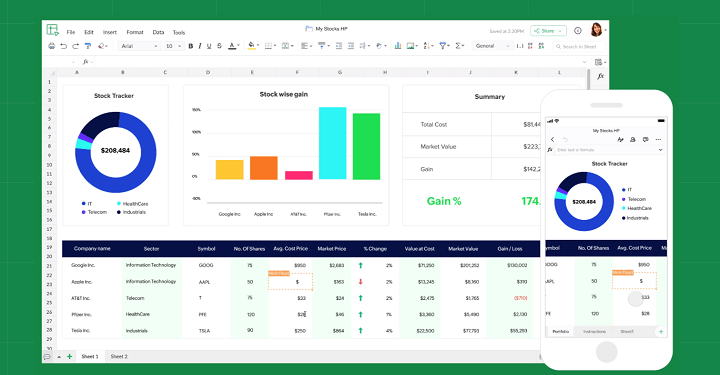Undo the last action in the toolbar

pyautogui.click(x=63, y=46)
